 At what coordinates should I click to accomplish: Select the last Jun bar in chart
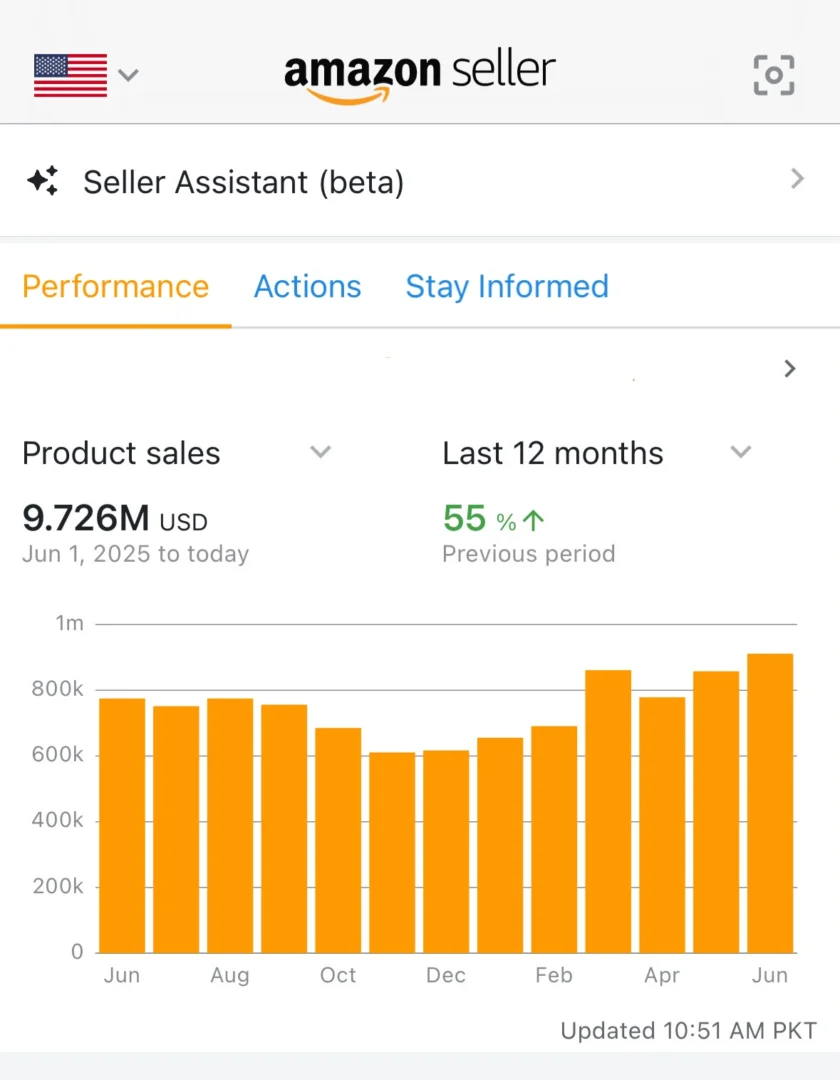pos(770,803)
